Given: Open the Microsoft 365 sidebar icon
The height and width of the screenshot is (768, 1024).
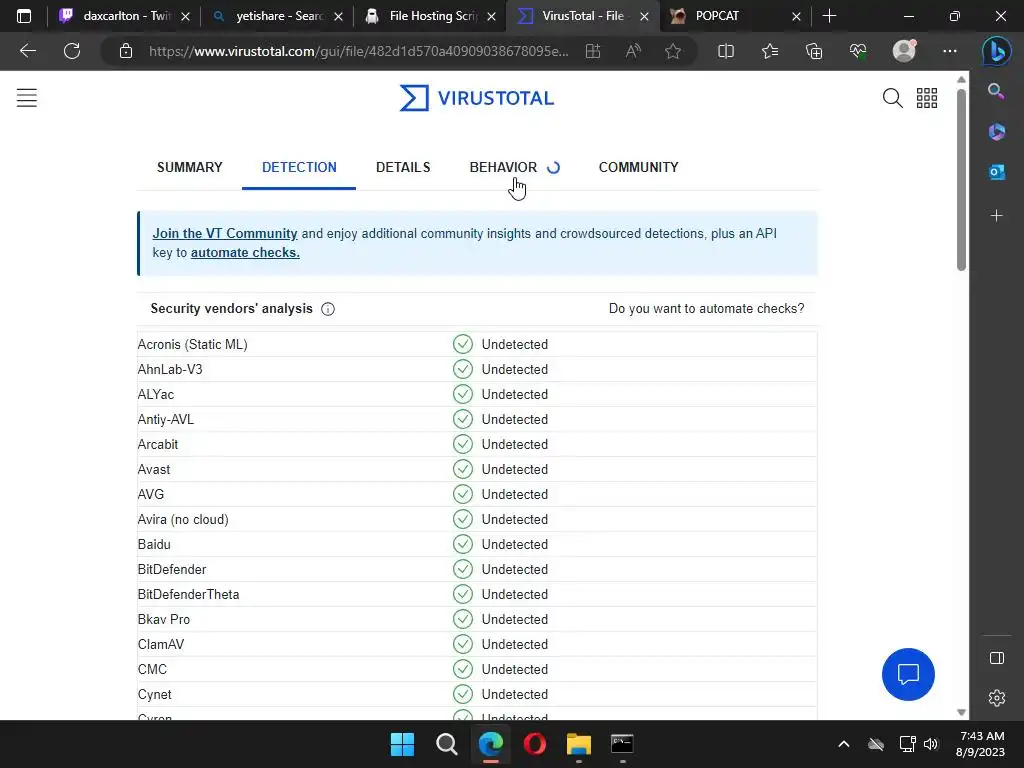Looking at the screenshot, I should [997, 131].
